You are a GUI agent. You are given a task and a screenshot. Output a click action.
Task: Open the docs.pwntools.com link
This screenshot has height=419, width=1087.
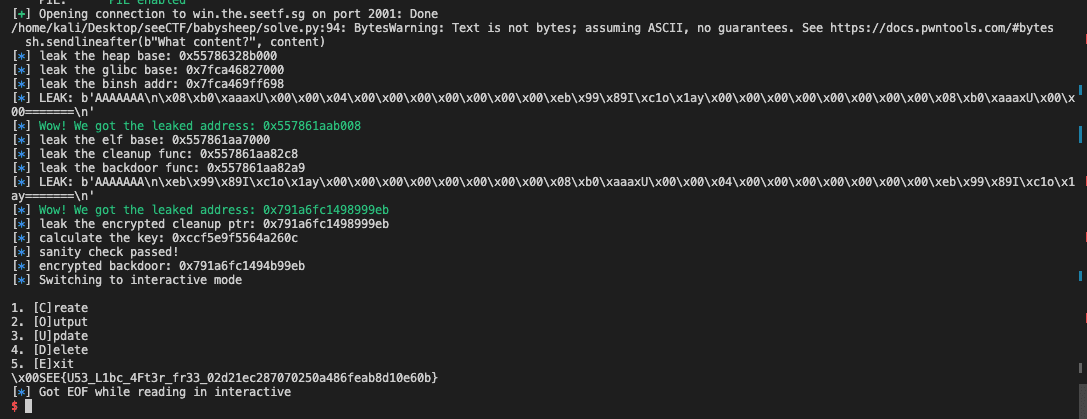click(957, 29)
